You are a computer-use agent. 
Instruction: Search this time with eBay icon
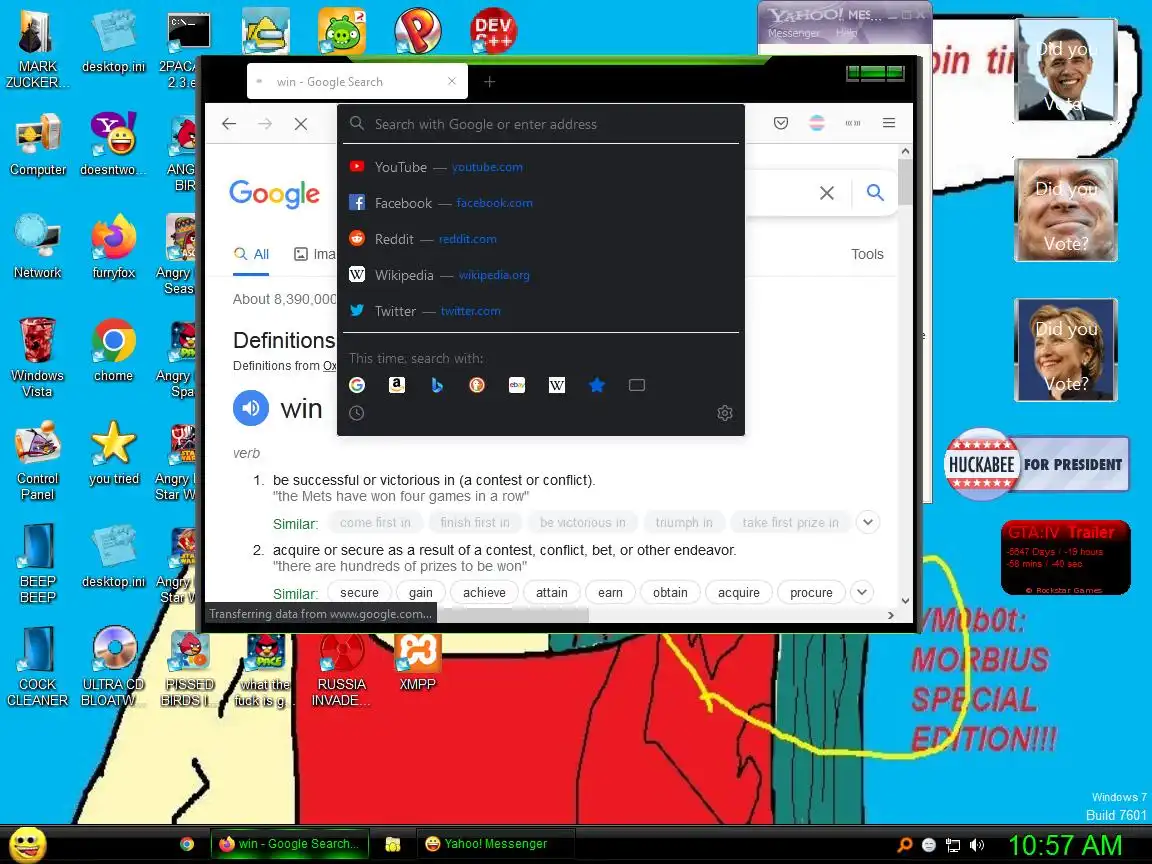click(516, 385)
